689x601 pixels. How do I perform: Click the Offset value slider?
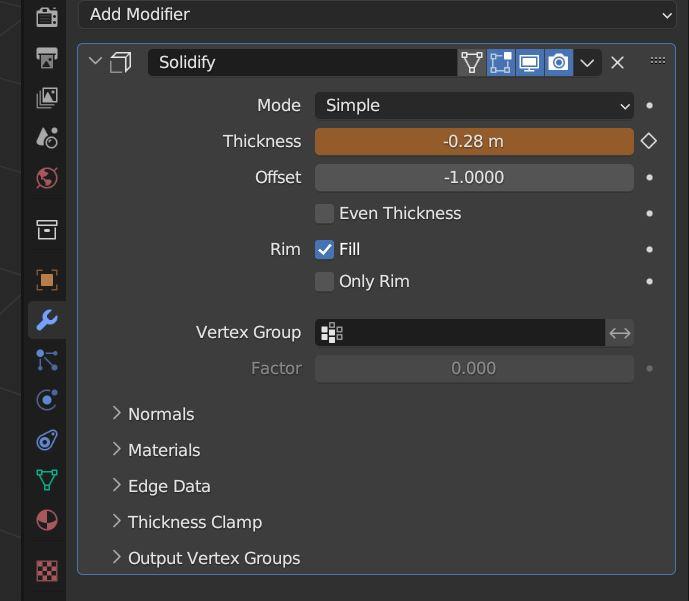click(x=474, y=177)
